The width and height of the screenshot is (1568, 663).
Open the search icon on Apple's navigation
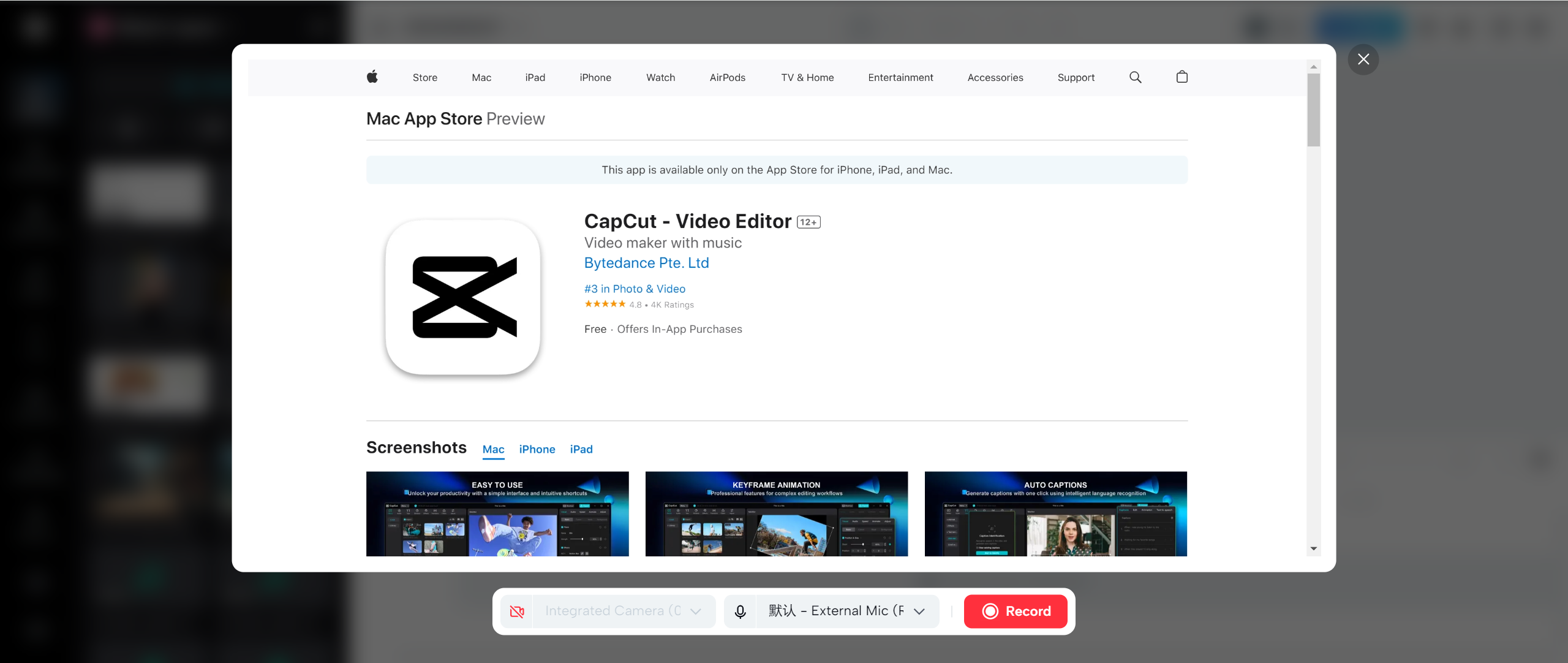(x=1135, y=77)
